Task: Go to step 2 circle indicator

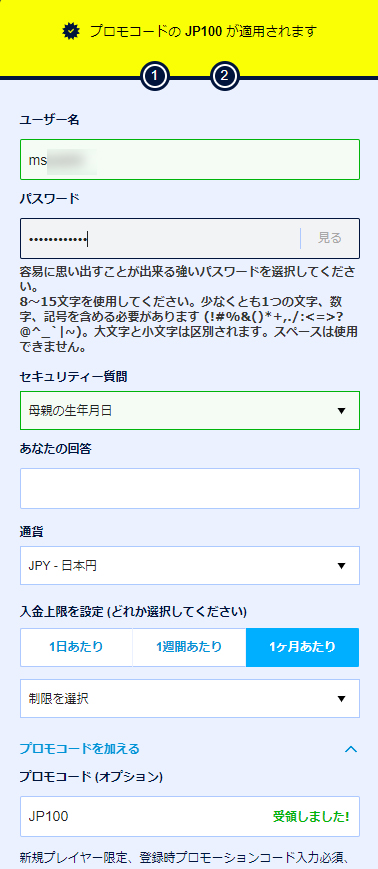Action: 224,76
